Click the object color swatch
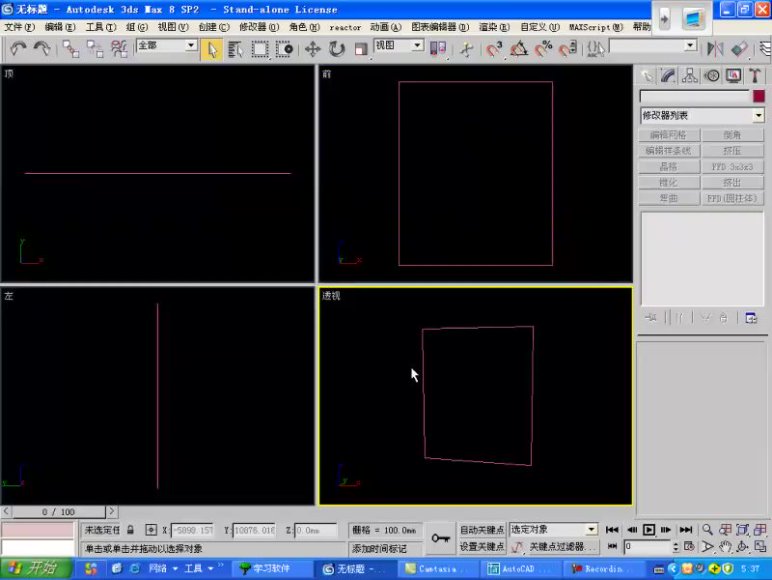The image size is (772, 580). tap(759, 97)
